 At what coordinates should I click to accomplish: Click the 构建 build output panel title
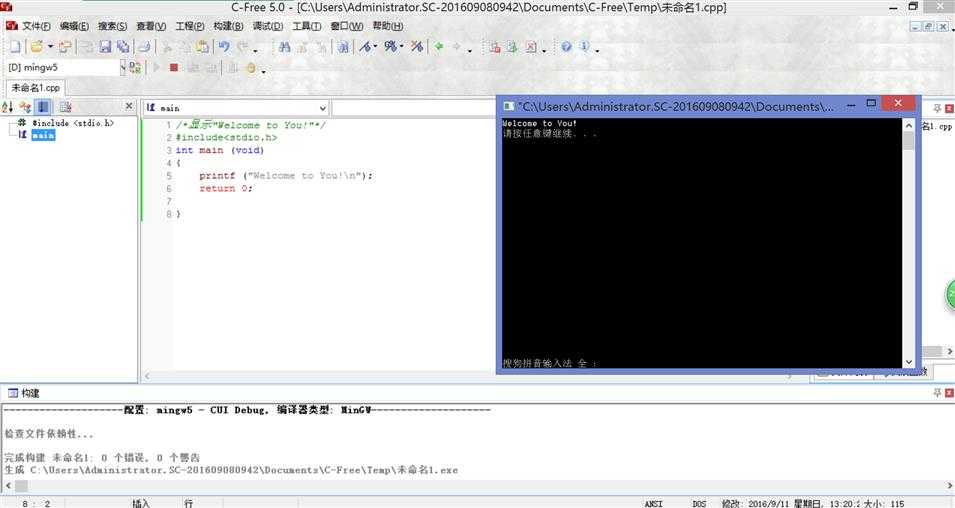(x=30, y=393)
